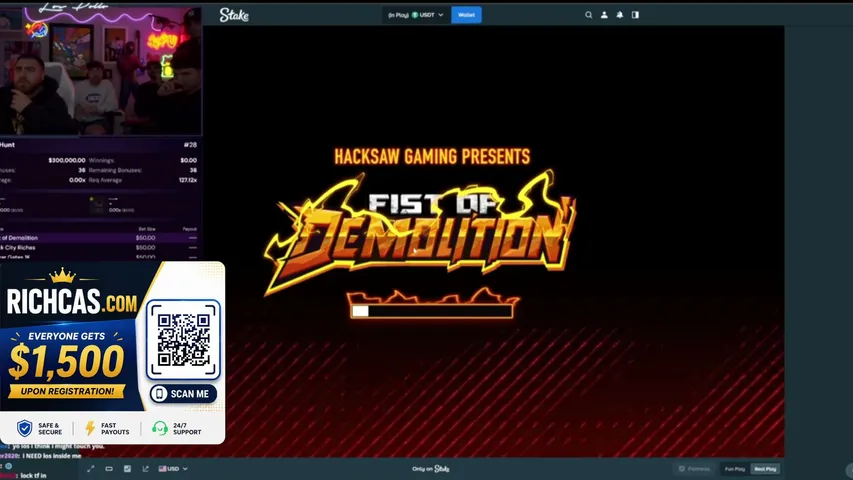Click the $300,000.00 start amount
Screen dimensions: 853x480
coord(66,161)
